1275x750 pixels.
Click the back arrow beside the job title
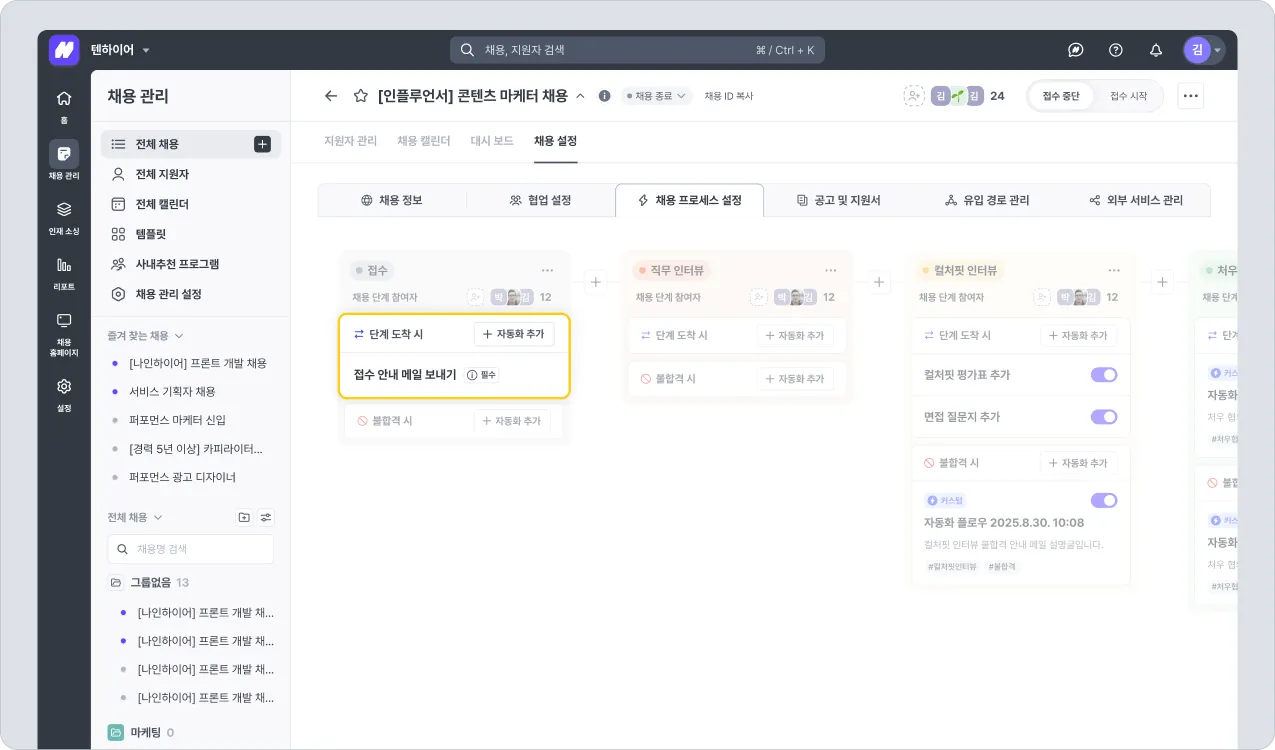[331, 96]
